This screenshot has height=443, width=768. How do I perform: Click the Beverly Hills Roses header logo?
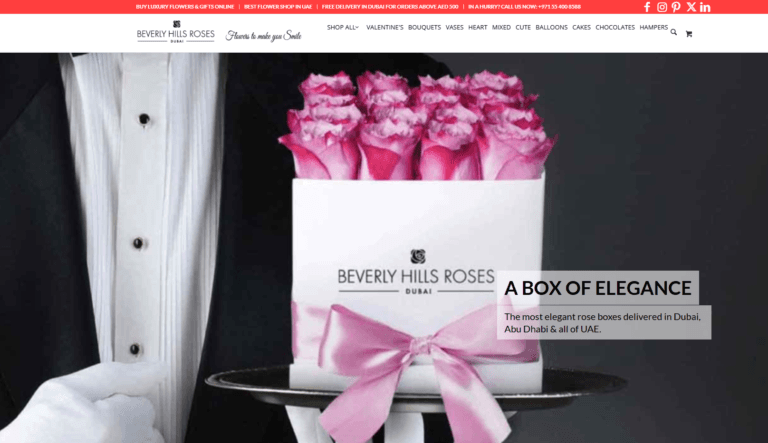175,32
